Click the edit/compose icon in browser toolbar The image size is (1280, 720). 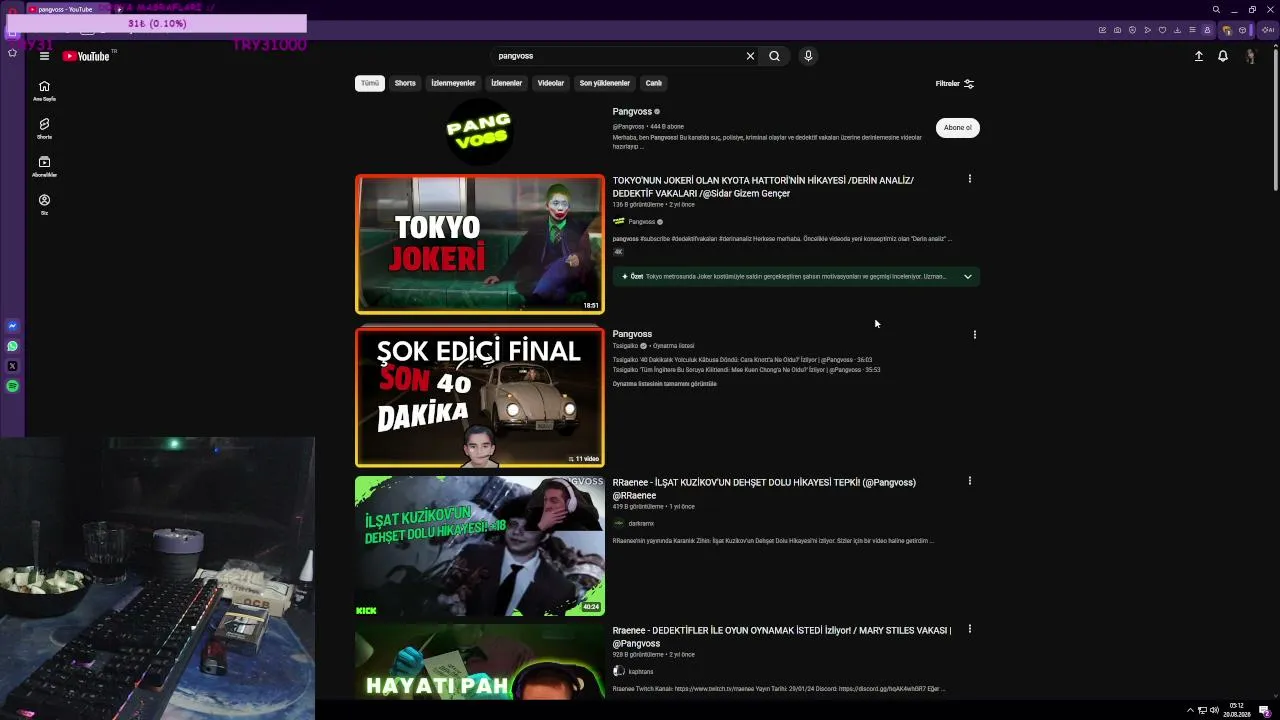click(x=1102, y=30)
